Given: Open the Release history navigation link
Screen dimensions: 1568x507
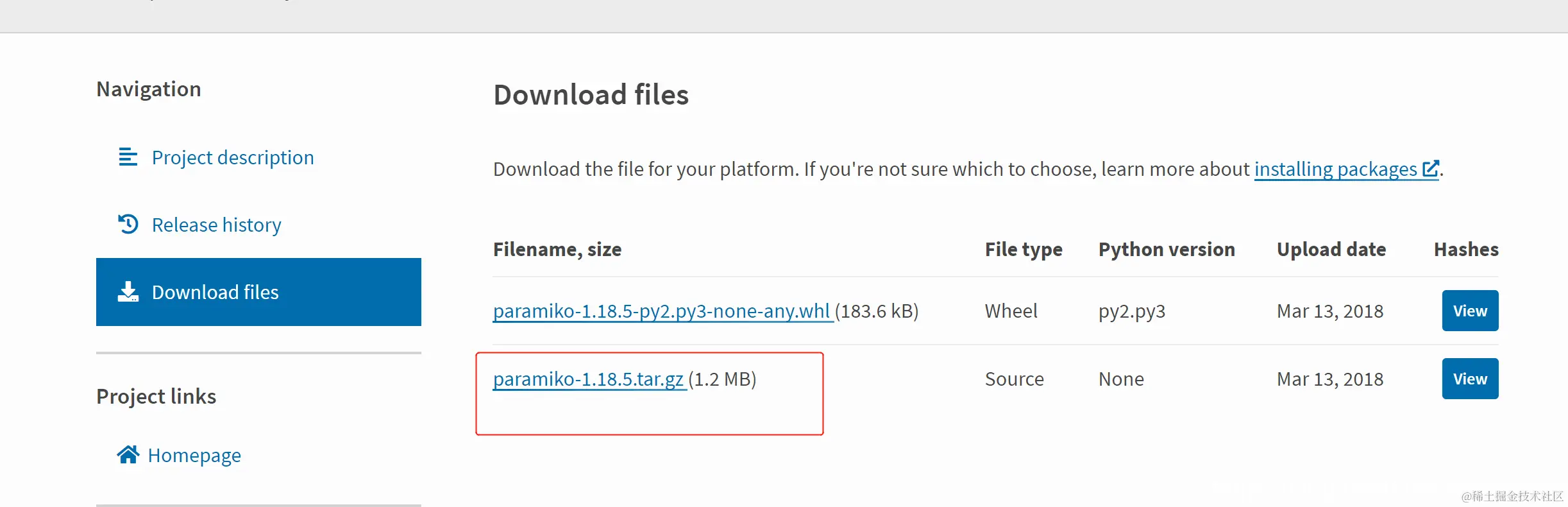Looking at the screenshot, I should 216,225.
